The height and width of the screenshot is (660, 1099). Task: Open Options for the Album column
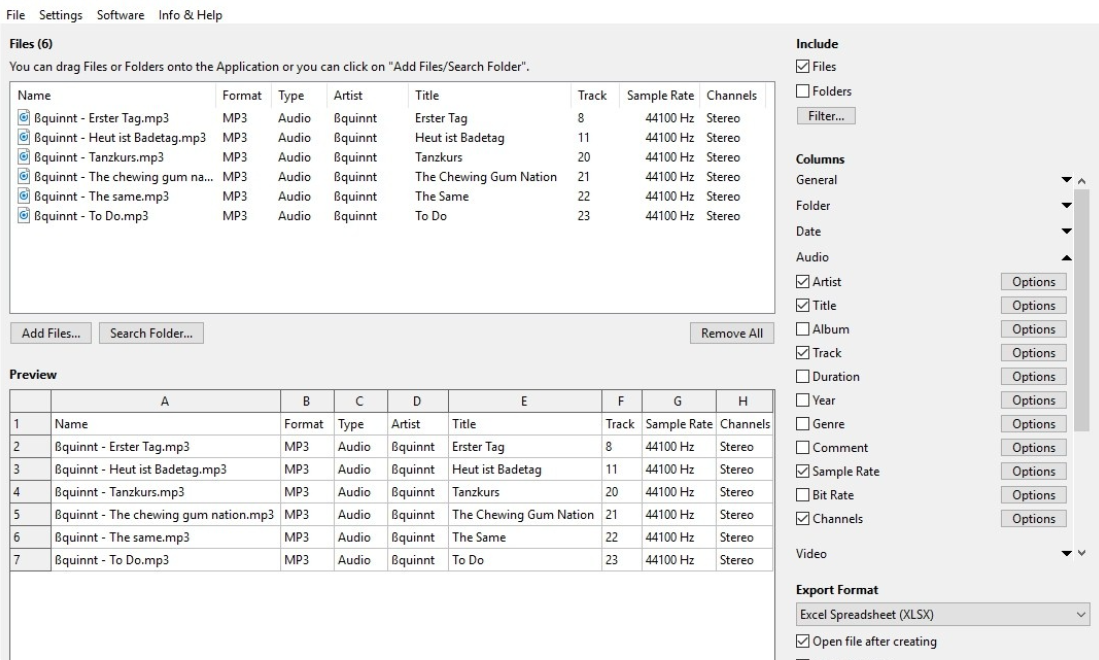[x=1033, y=329]
